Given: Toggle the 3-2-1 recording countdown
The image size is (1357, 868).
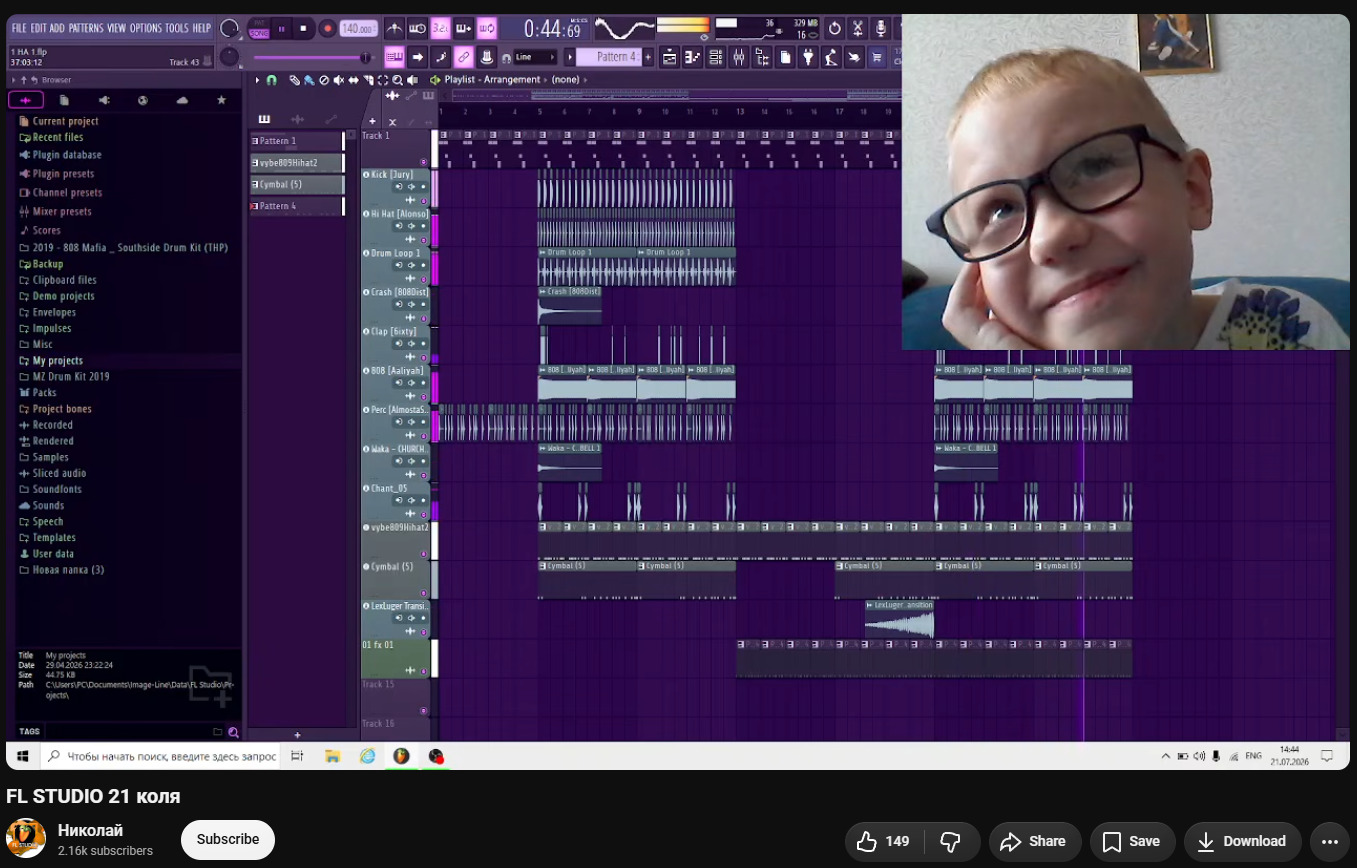Looking at the screenshot, I should pyautogui.click(x=440, y=29).
